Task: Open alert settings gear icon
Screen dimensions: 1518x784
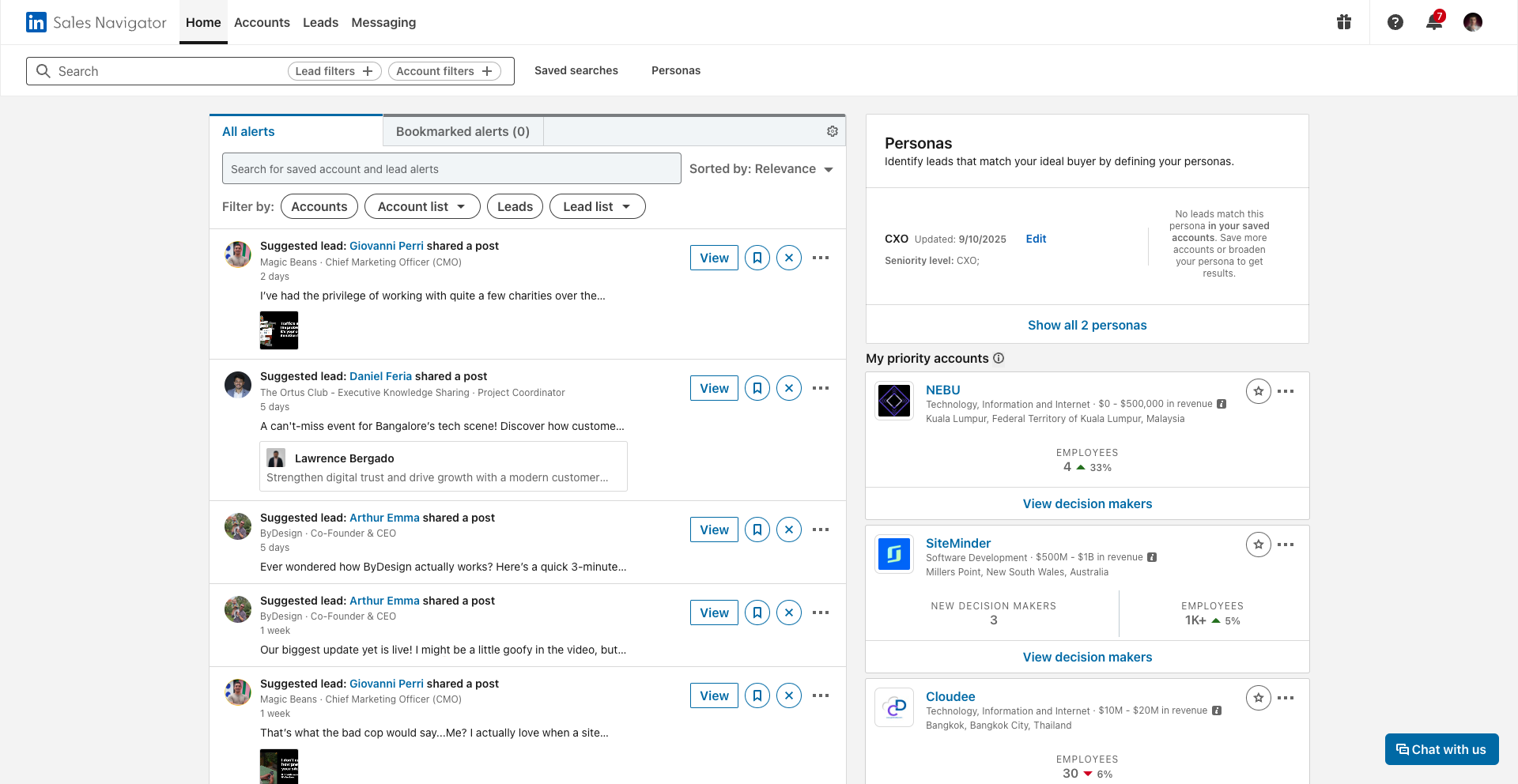Action: click(832, 131)
